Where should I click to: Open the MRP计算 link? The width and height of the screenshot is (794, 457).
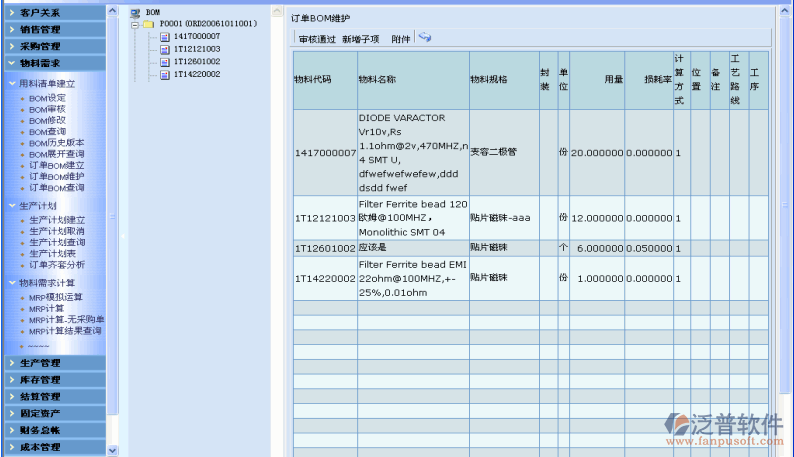[46, 309]
